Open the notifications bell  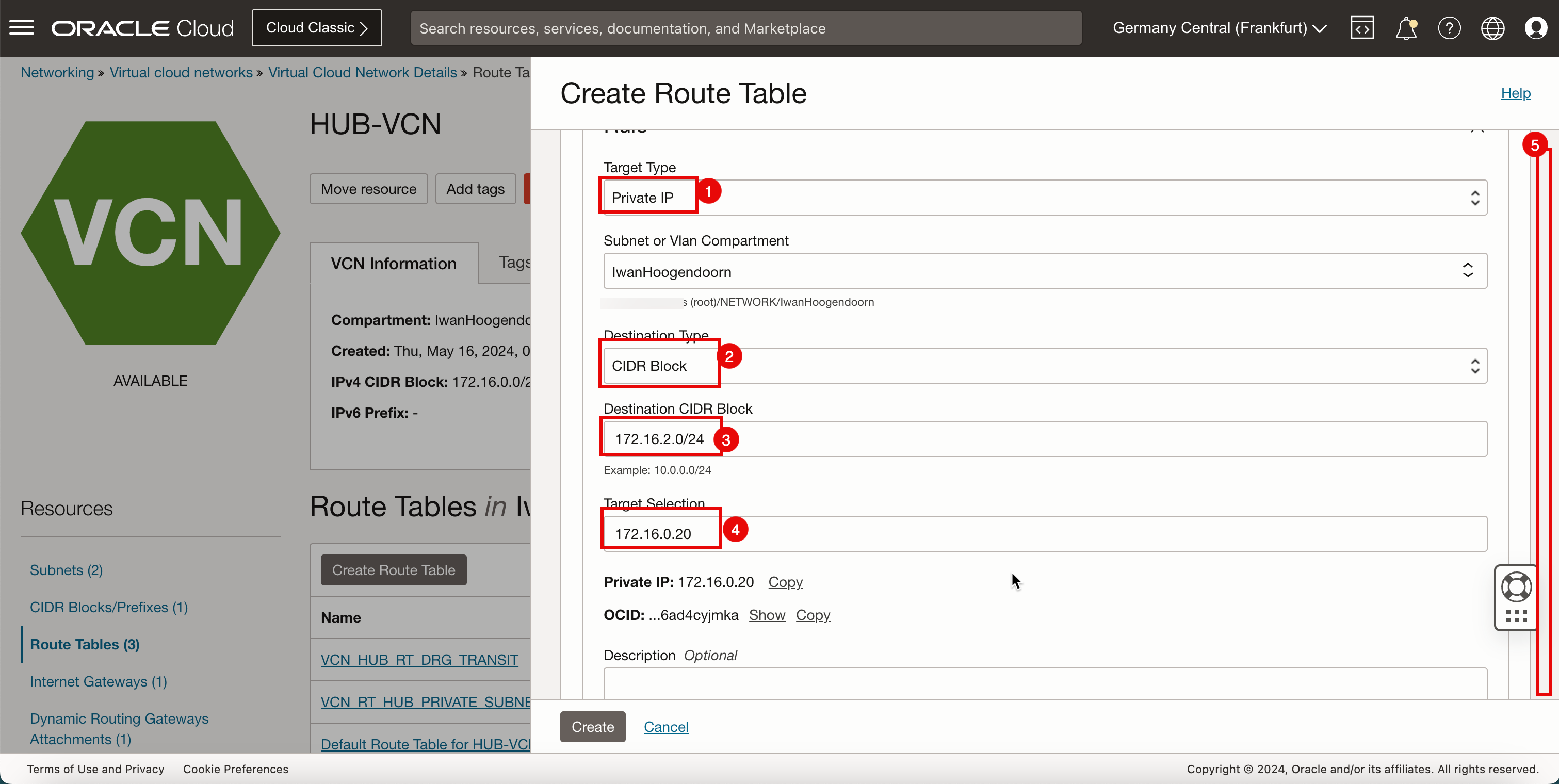click(x=1405, y=28)
